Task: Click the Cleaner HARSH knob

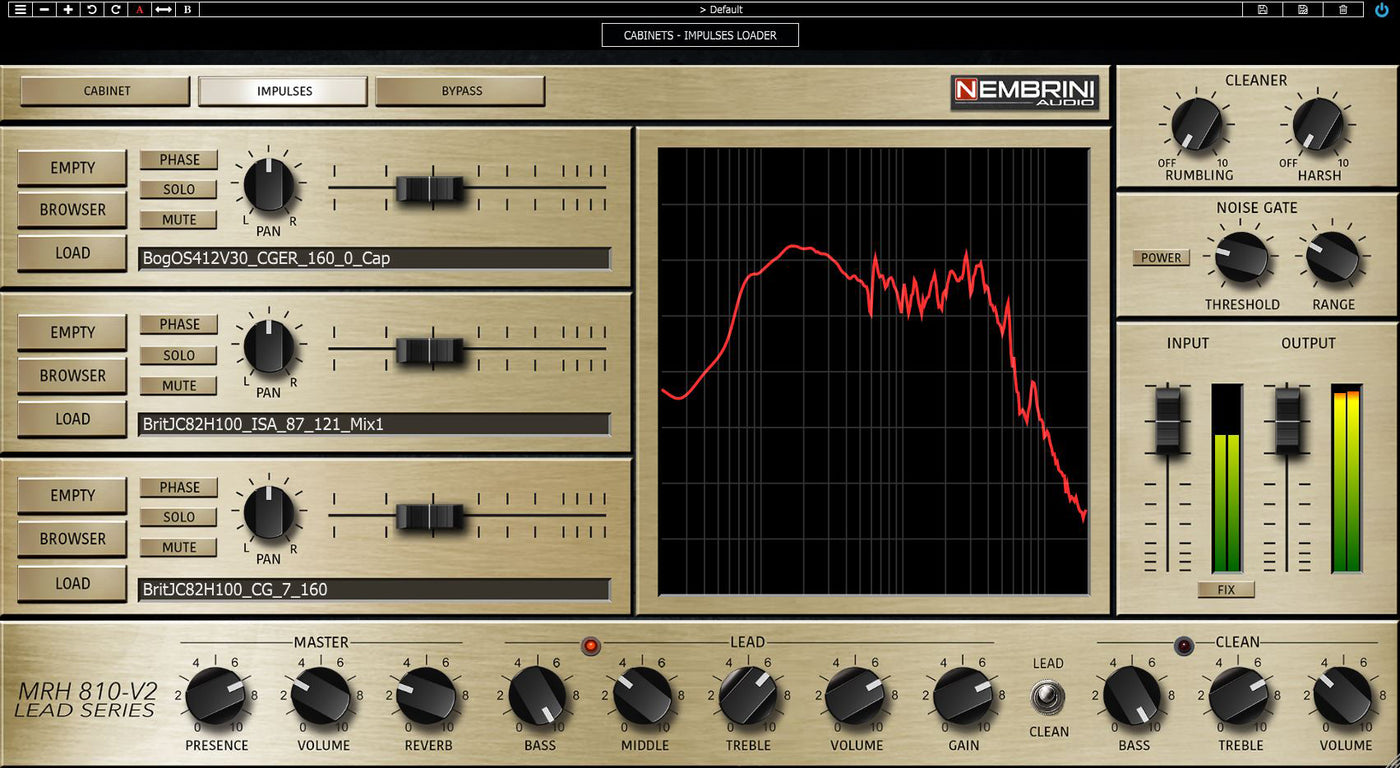Action: pyautogui.click(x=1317, y=125)
